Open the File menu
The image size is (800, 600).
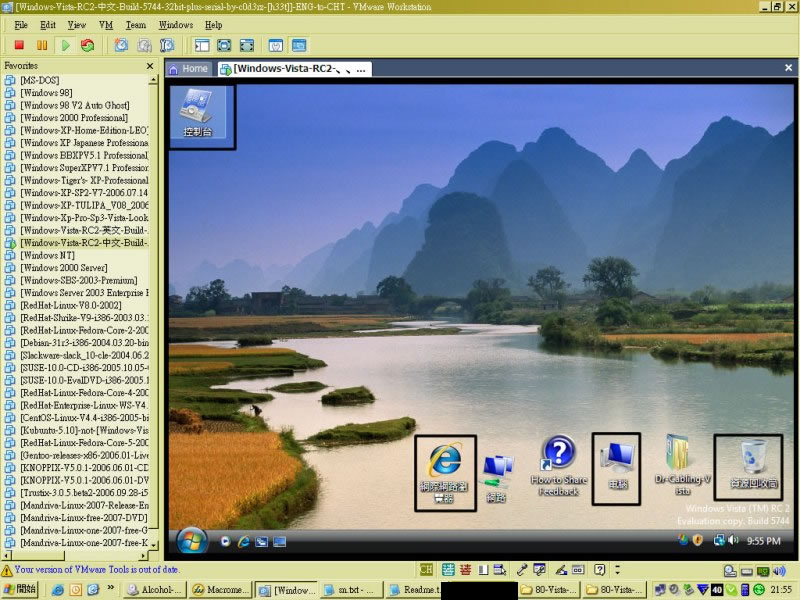(x=21, y=25)
